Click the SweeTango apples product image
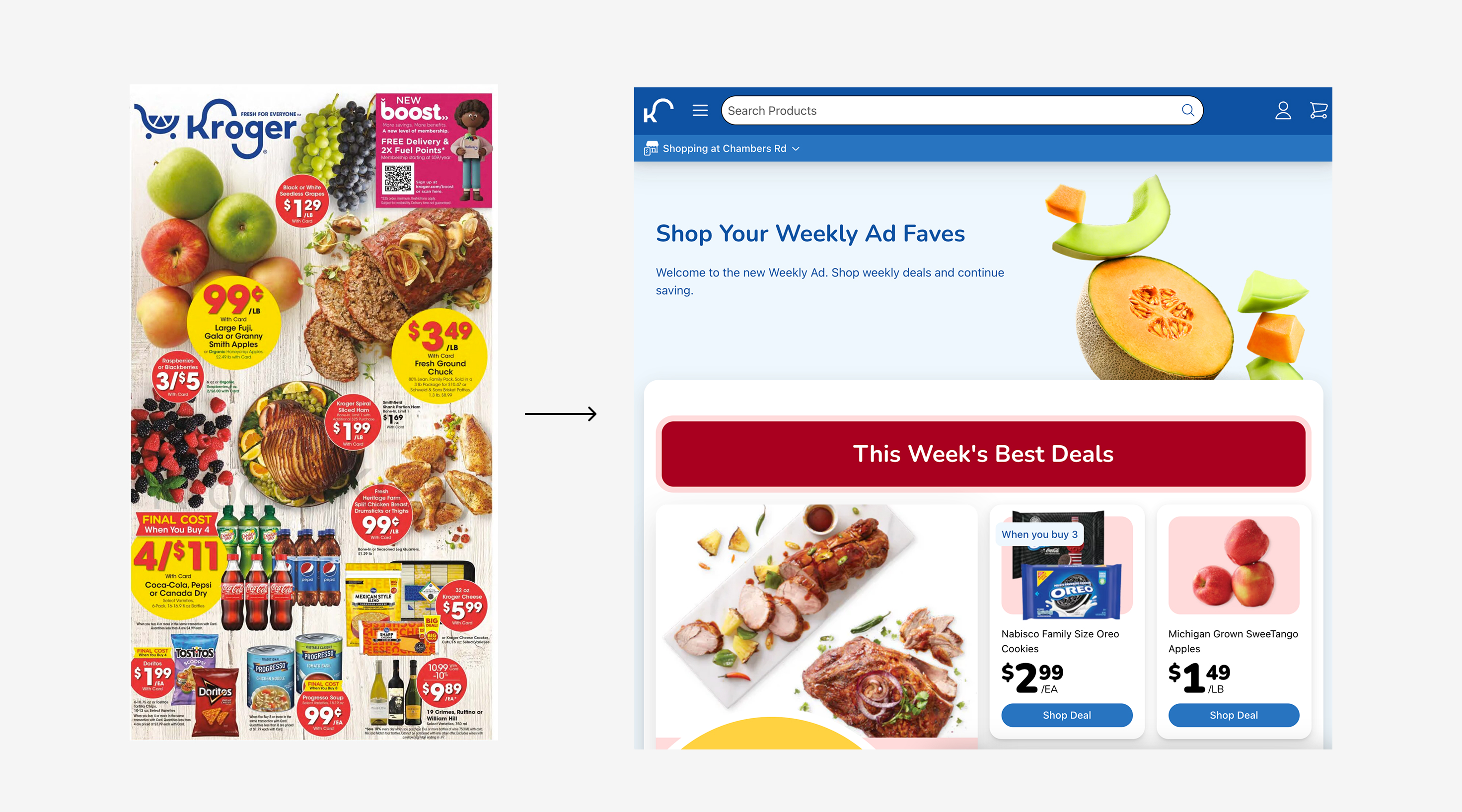Screen dimensions: 1462x812 pos(1233,565)
